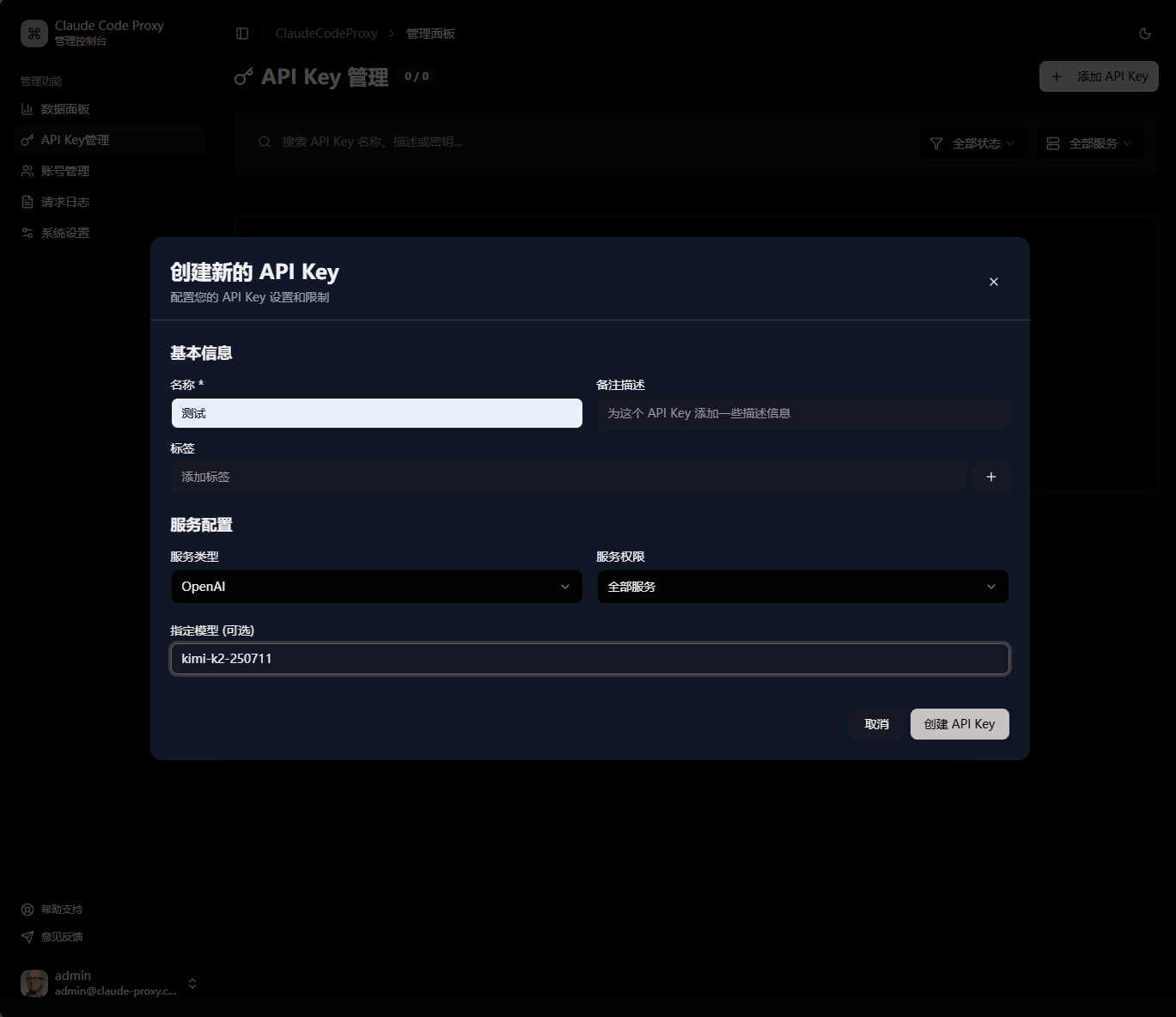The width and height of the screenshot is (1176, 1017).
Task: Click the 请求日志 document icon
Action: [x=27, y=202]
